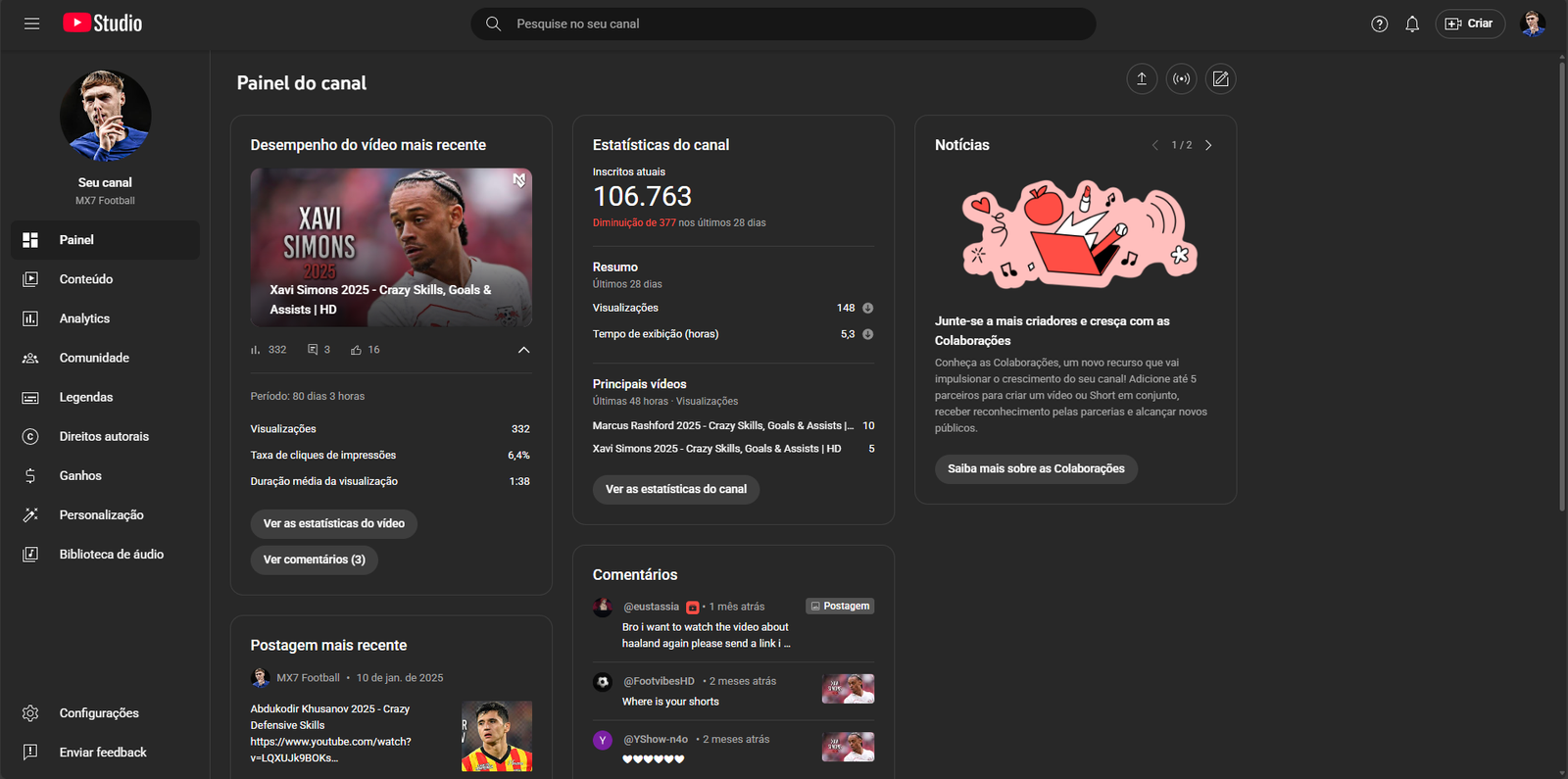Click the @FootvibesHD commenter avatar
This screenshot has height=779, width=1568.
(603, 682)
